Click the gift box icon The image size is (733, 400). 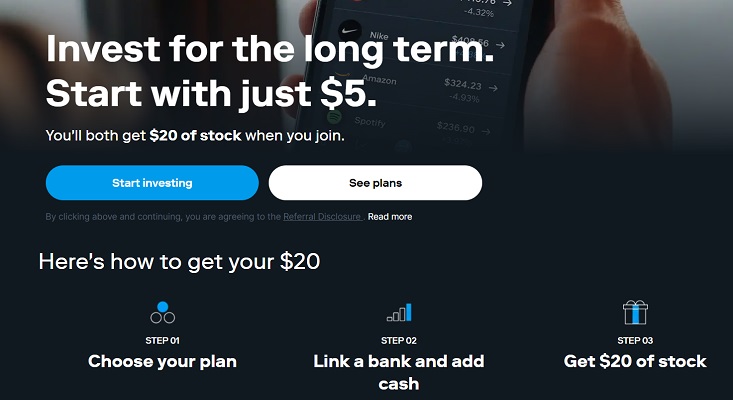pos(635,312)
